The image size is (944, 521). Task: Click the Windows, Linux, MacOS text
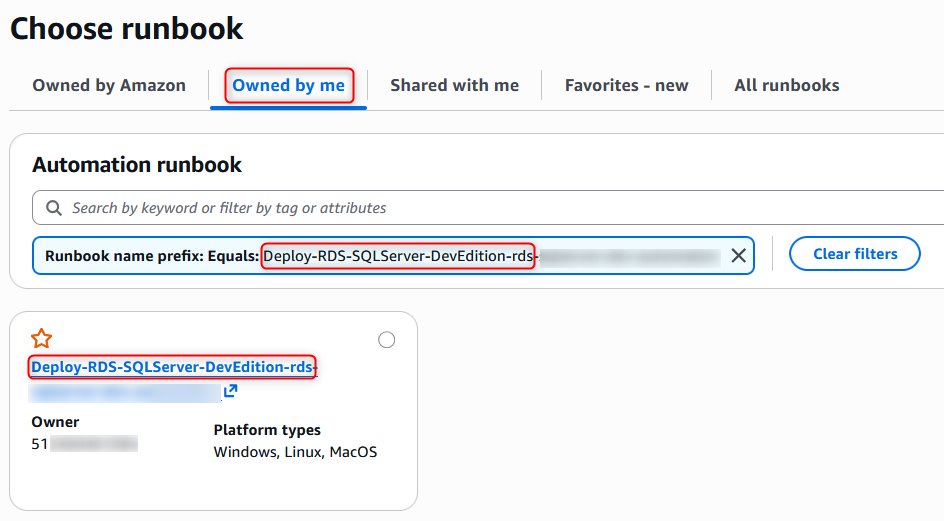pyautogui.click(x=295, y=452)
